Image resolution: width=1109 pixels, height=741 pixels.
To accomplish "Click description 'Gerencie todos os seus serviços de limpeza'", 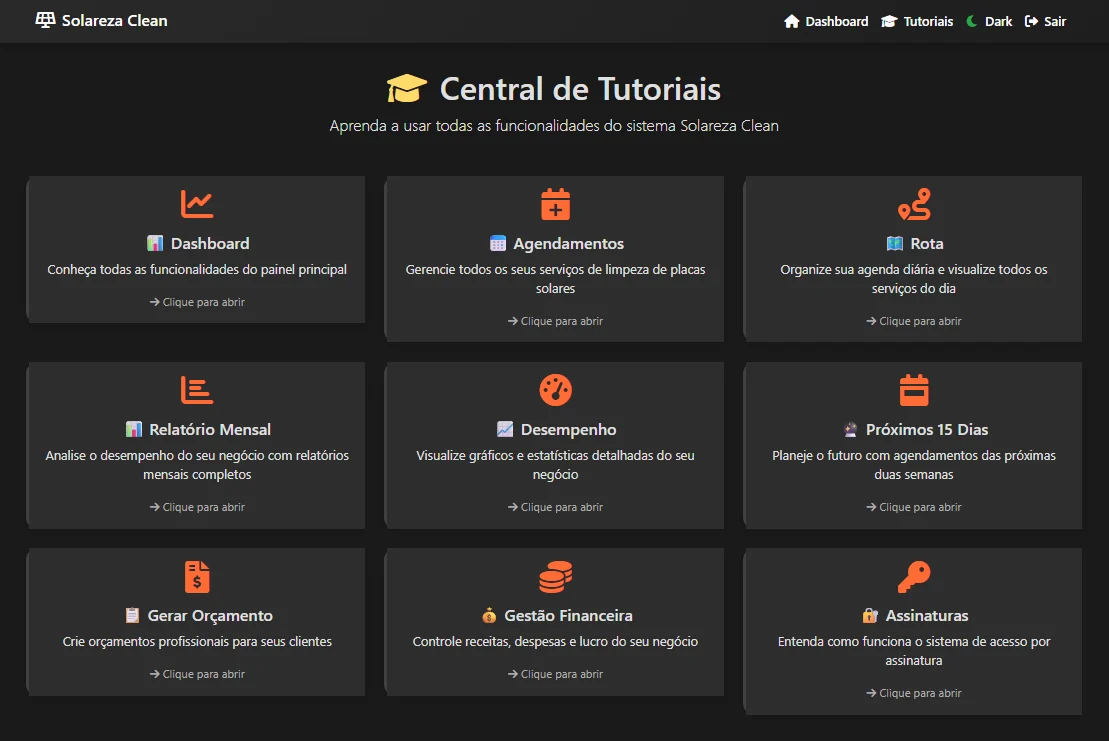I will click(x=555, y=279).
